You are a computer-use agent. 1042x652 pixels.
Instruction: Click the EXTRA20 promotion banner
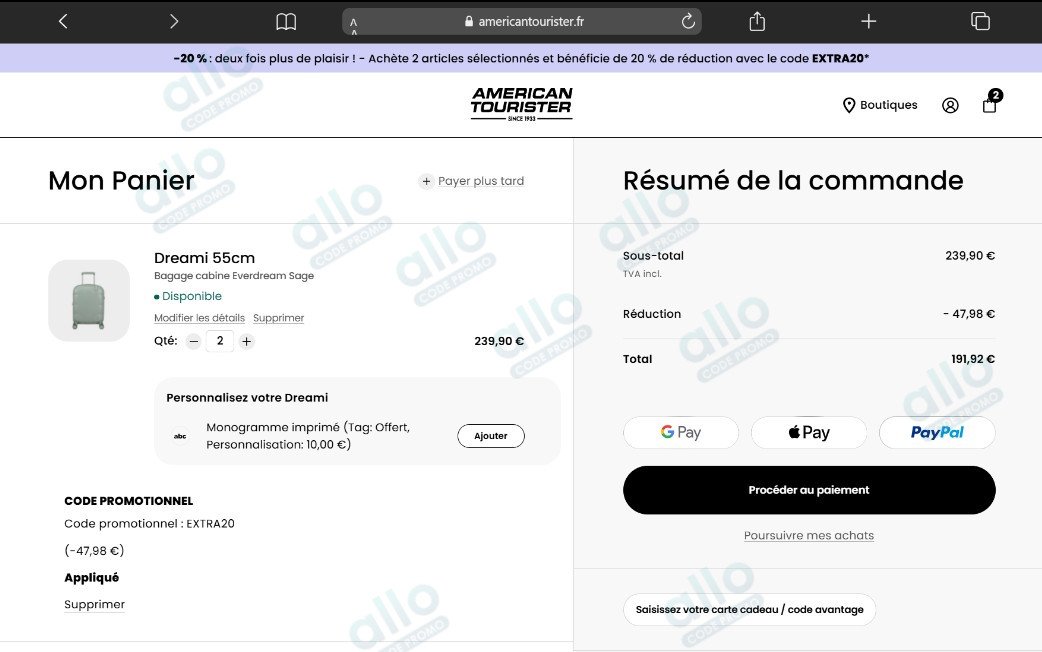[521, 58]
